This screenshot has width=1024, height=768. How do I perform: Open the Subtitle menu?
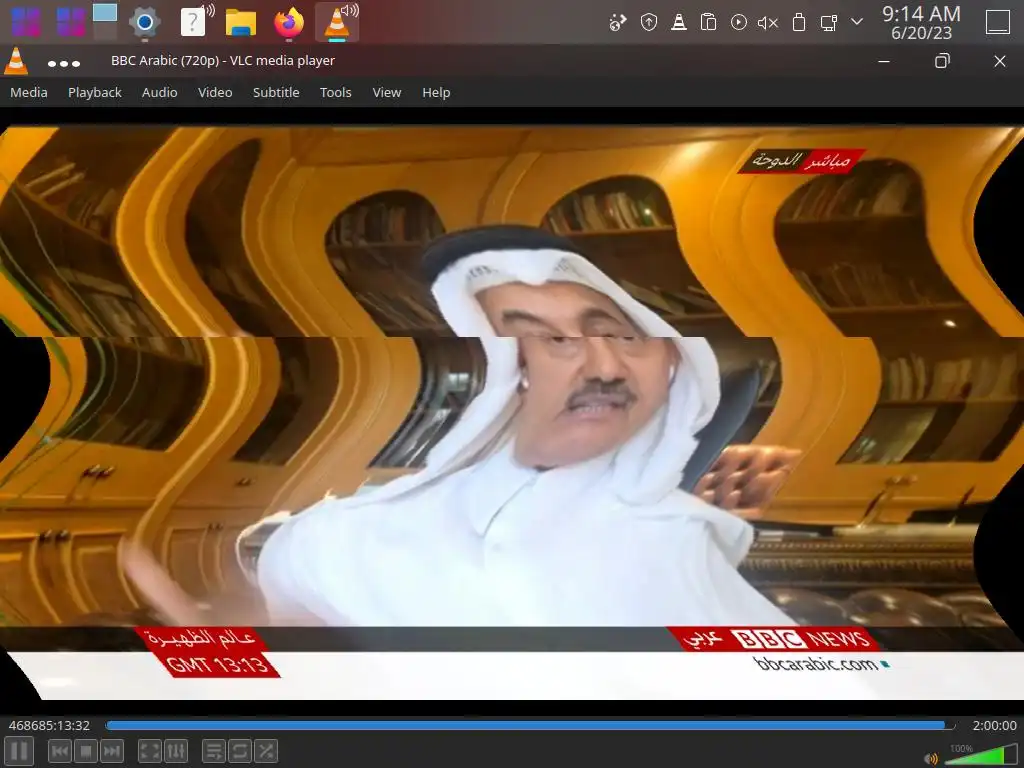click(x=276, y=92)
